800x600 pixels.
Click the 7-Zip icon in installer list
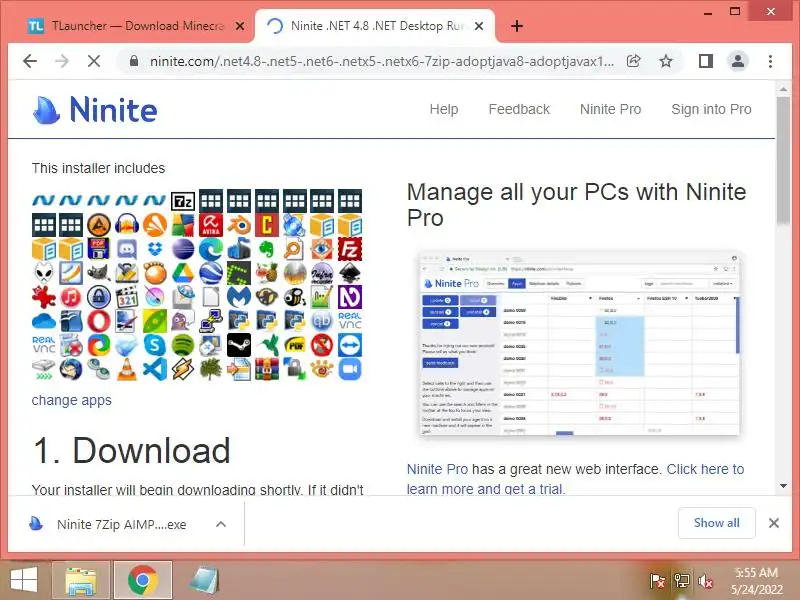coord(183,201)
